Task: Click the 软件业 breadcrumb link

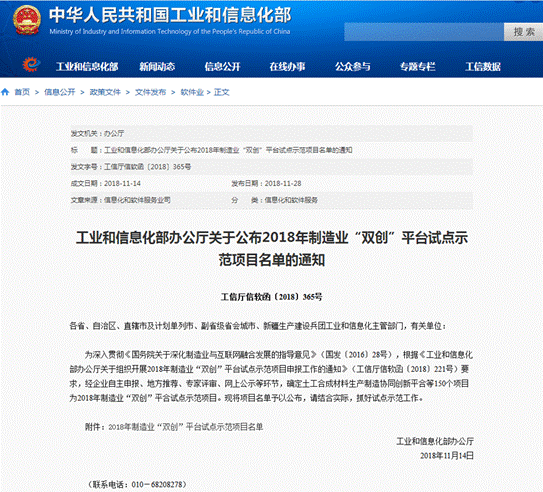Action: (192, 92)
